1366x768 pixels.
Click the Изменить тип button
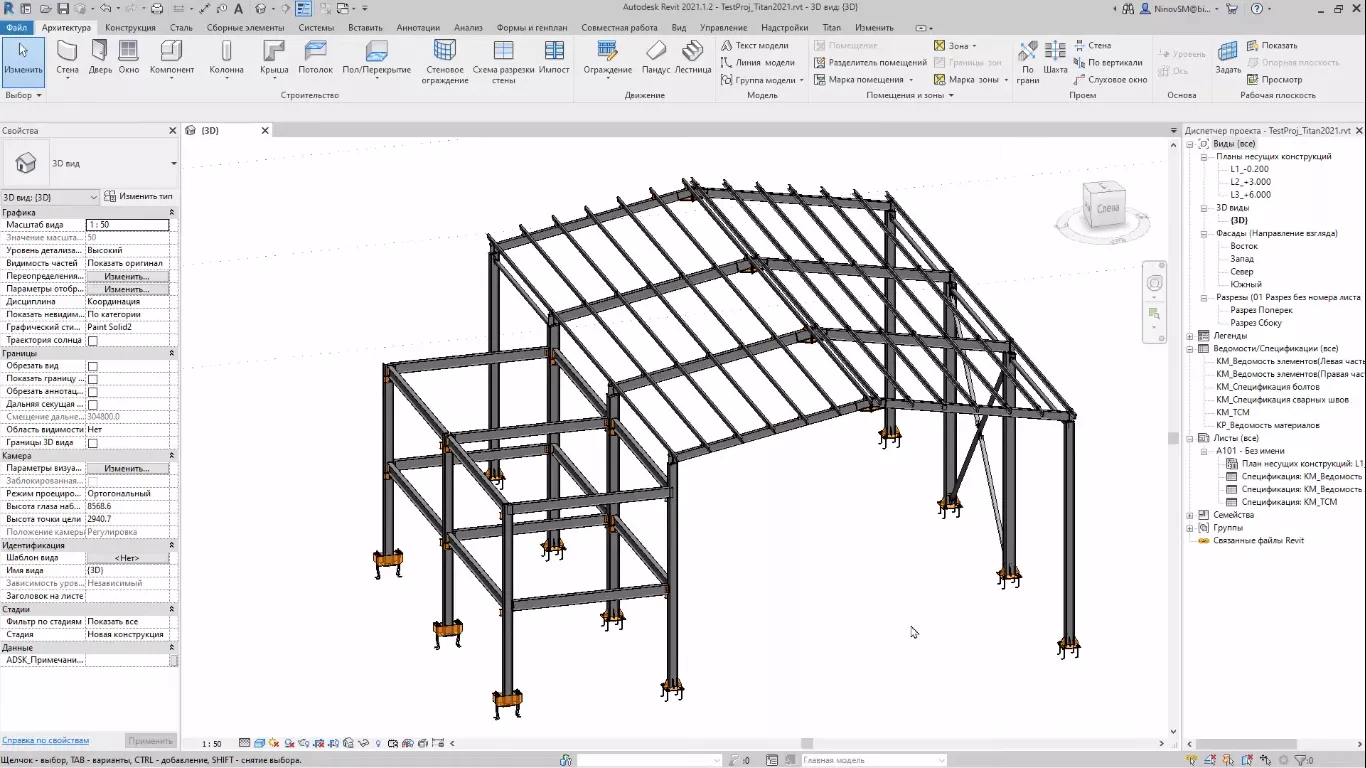point(137,196)
